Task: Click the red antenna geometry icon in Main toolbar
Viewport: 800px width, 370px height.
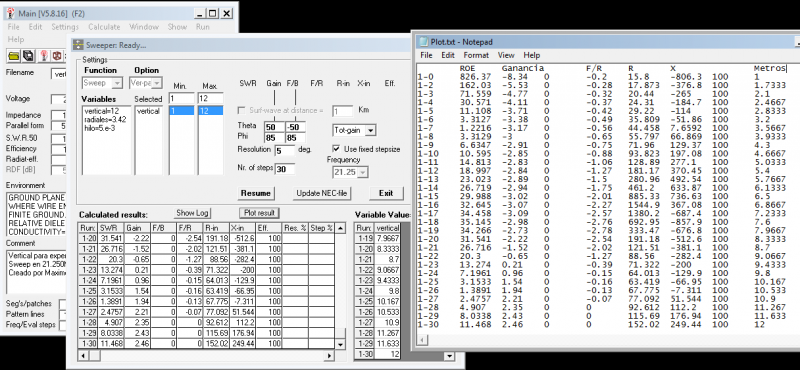Action: click(44, 55)
